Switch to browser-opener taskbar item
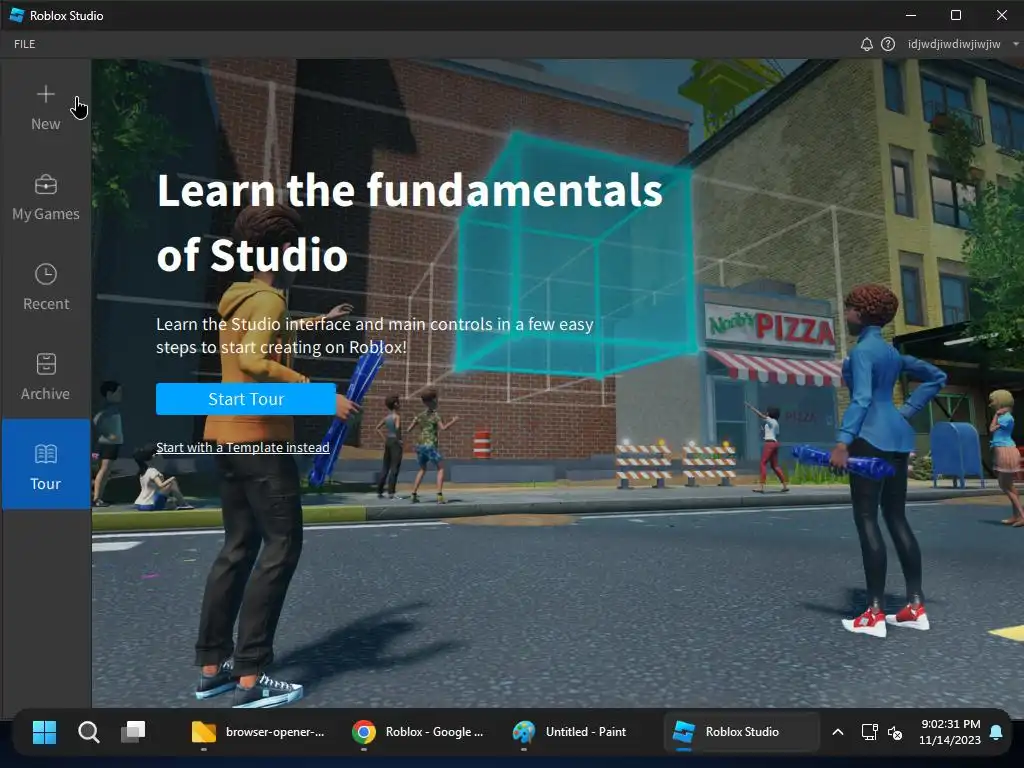The height and width of the screenshot is (768, 1024). tap(257, 732)
